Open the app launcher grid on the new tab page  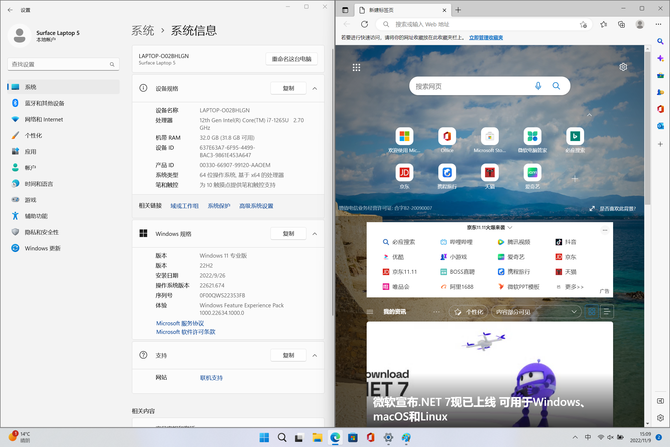(356, 67)
